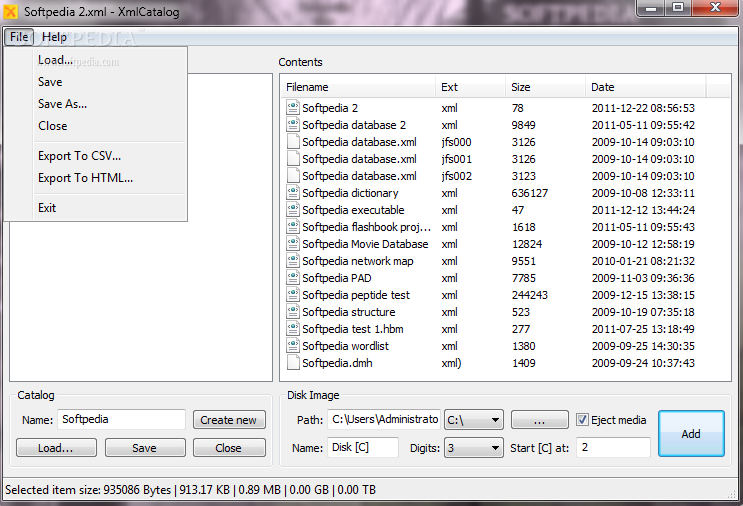This screenshot has width=743, height=506.
Task: Click the Catalog Save button
Action: (145, 448)
